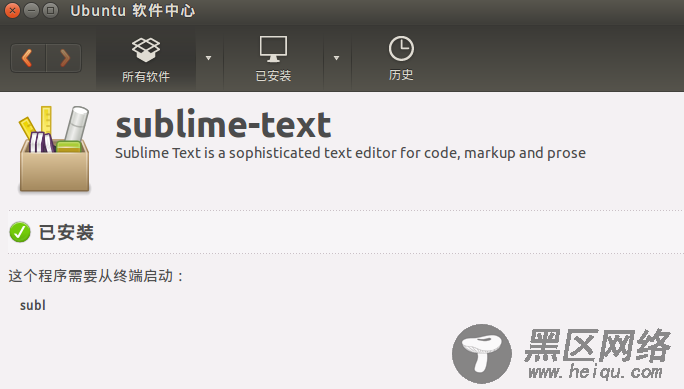Close the Ubuntu Software Center window
This screenshot has height=389, width=684.
[x=12, y=10]
